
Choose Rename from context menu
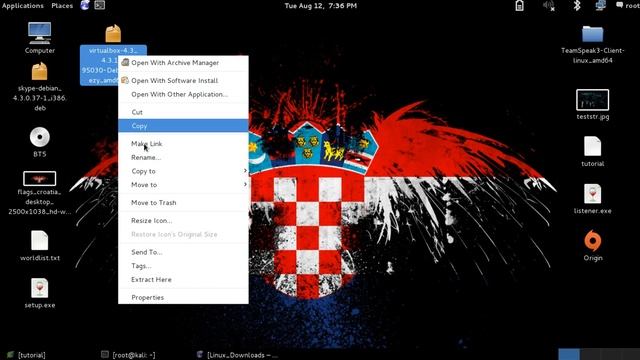(183, 158)
